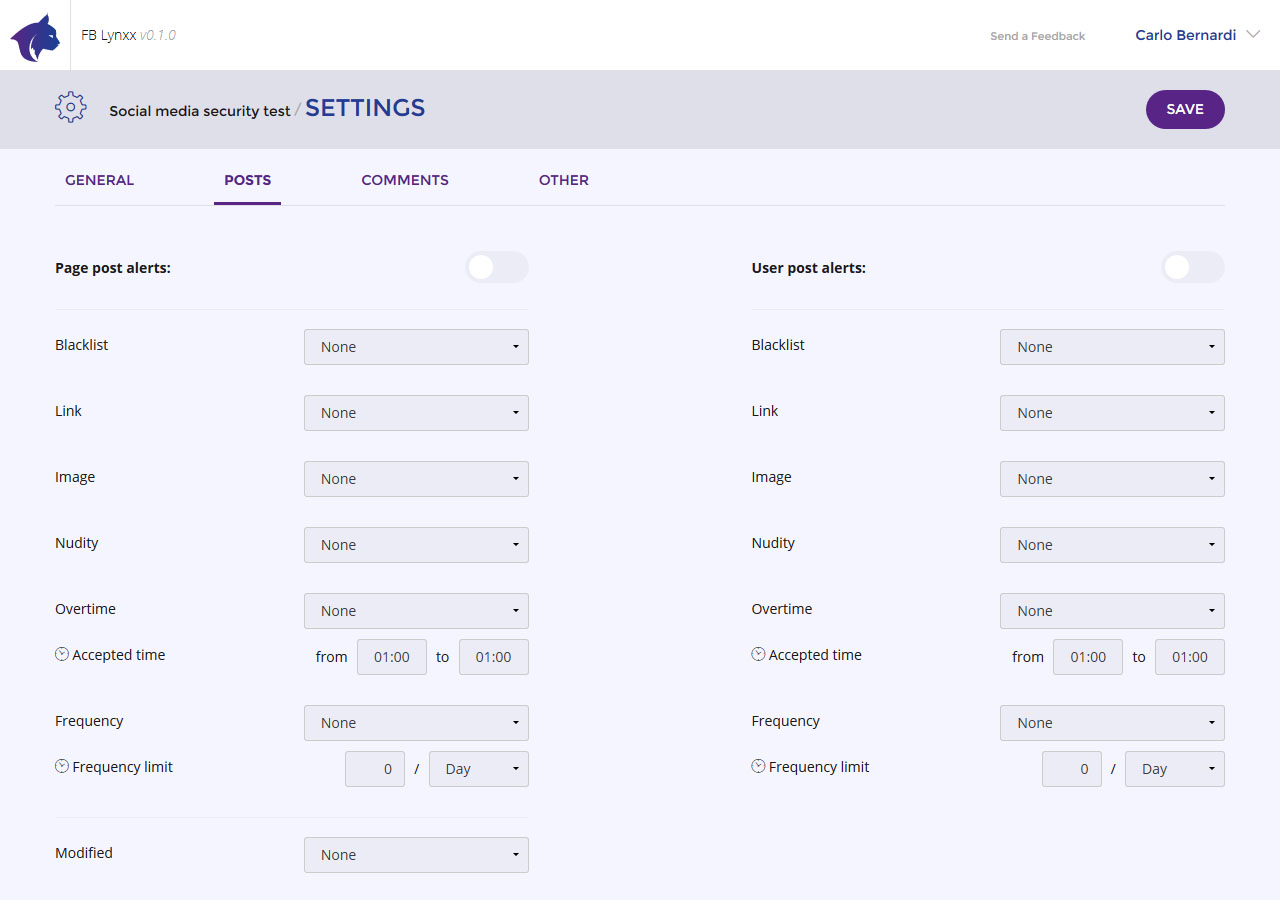Click the Page post frequency limit number field
This screenshot has width=1280, height=900.
(x=375, y=769)
